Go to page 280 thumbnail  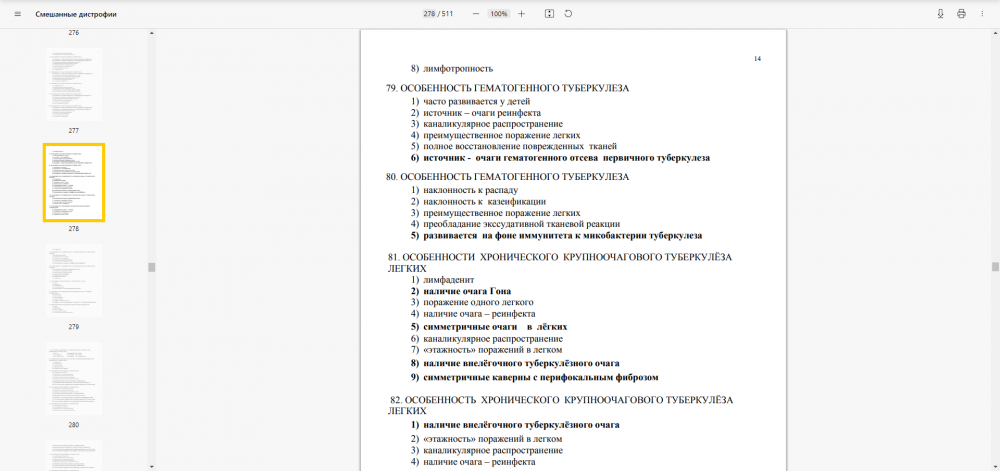[x=73, y=378]
